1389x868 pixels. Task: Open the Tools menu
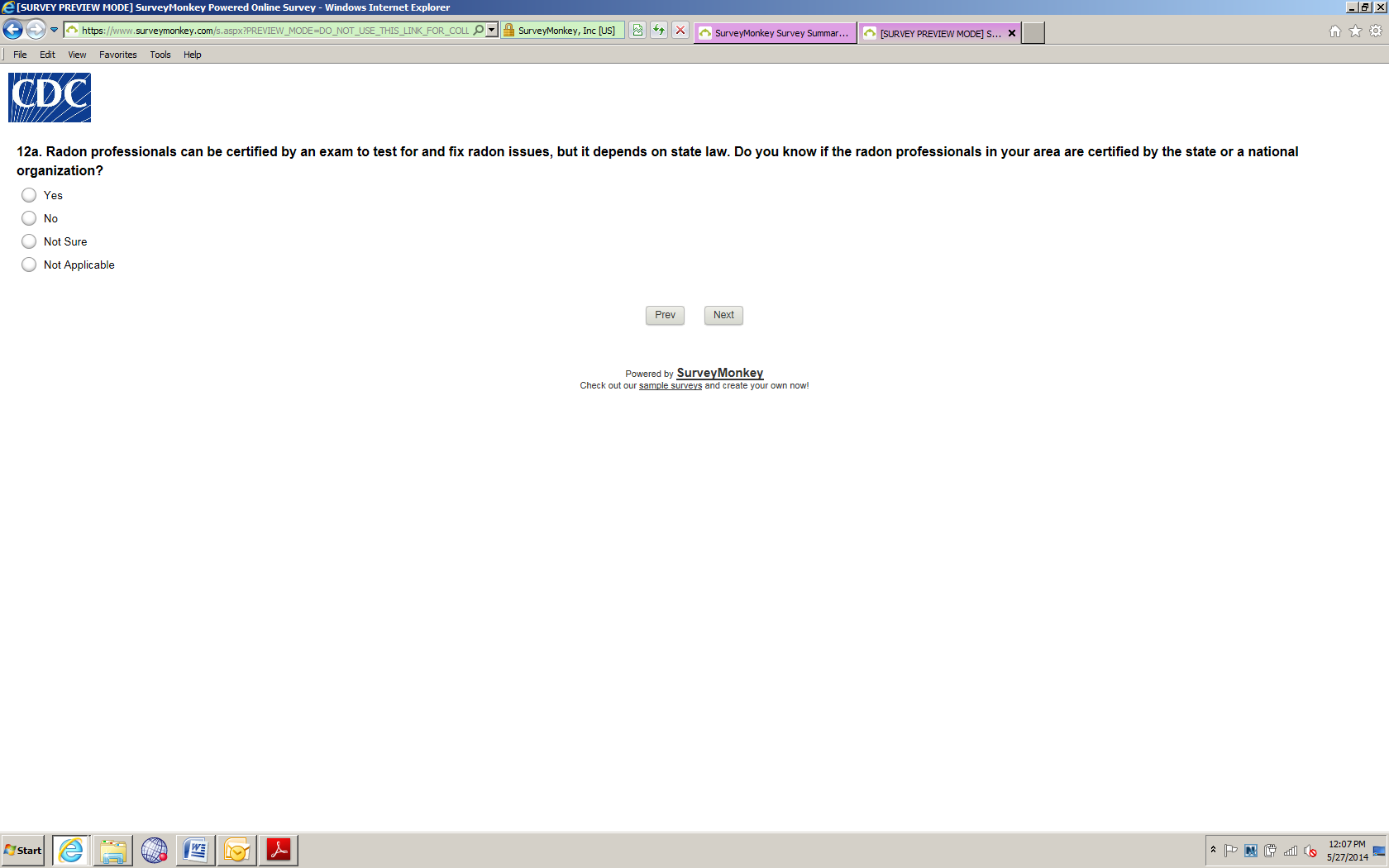coord(160,55)
